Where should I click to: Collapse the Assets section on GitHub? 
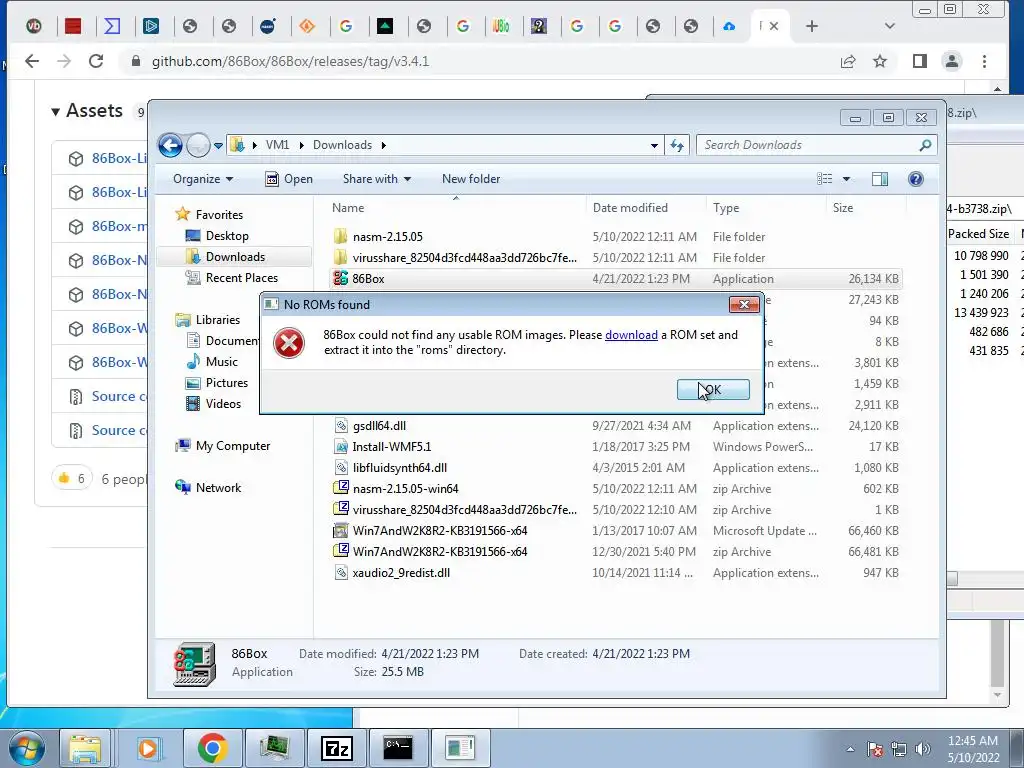point(88,111)
